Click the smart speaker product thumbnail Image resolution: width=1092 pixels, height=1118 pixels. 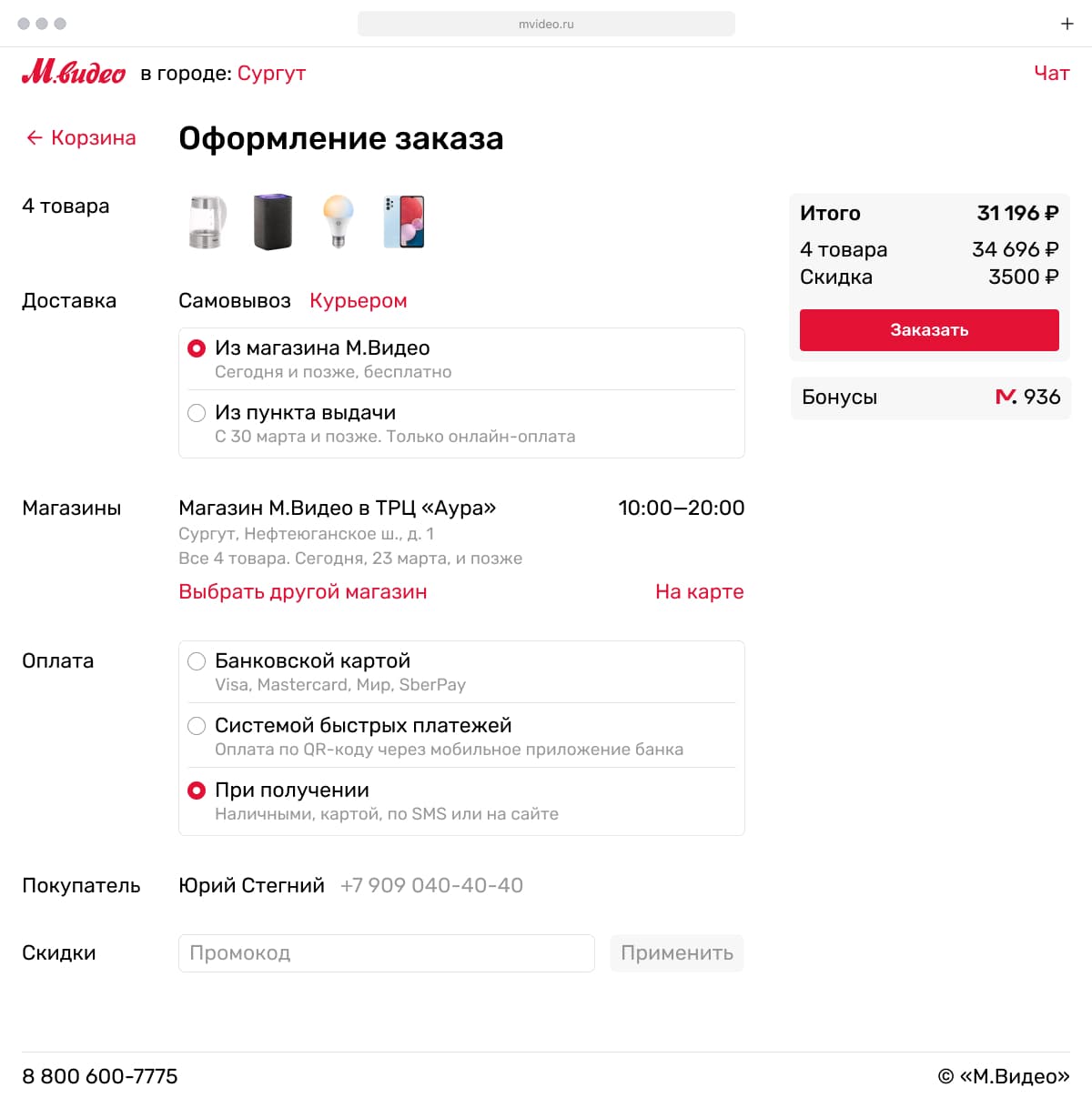pos(273,221)
